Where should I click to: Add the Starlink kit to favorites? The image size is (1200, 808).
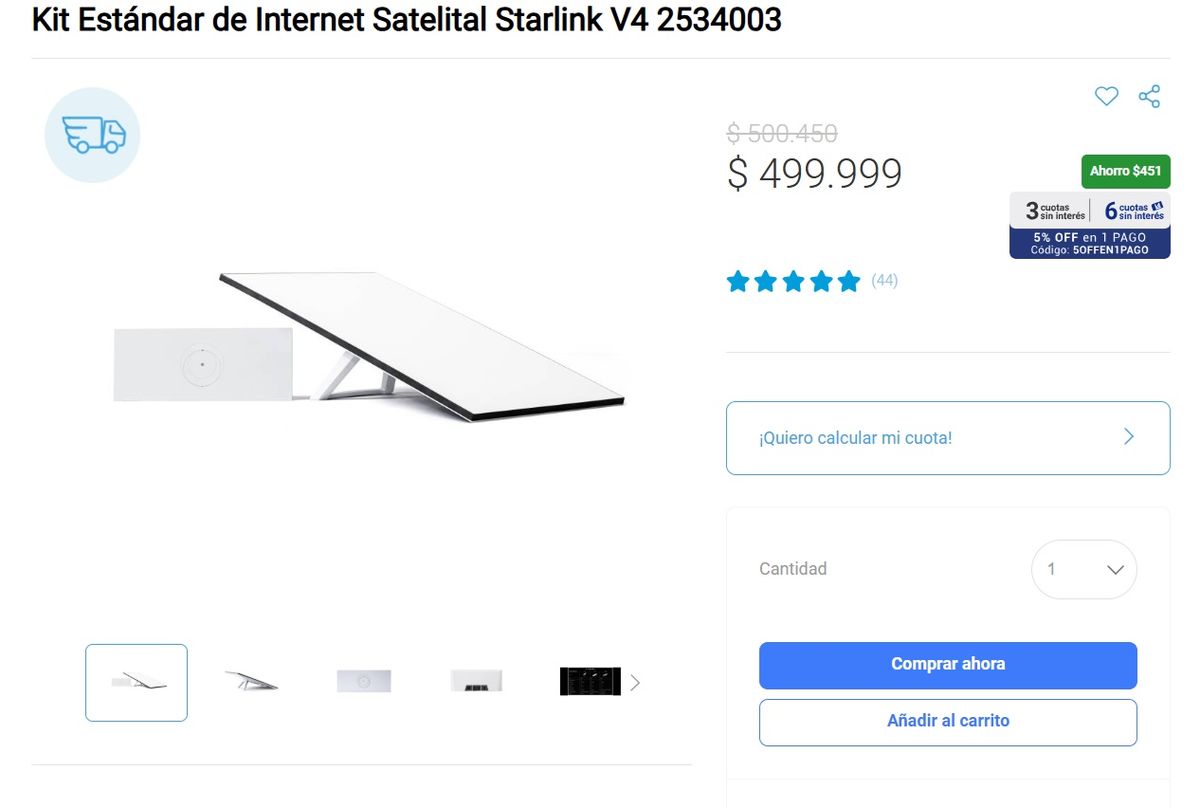coord(1106,96)
